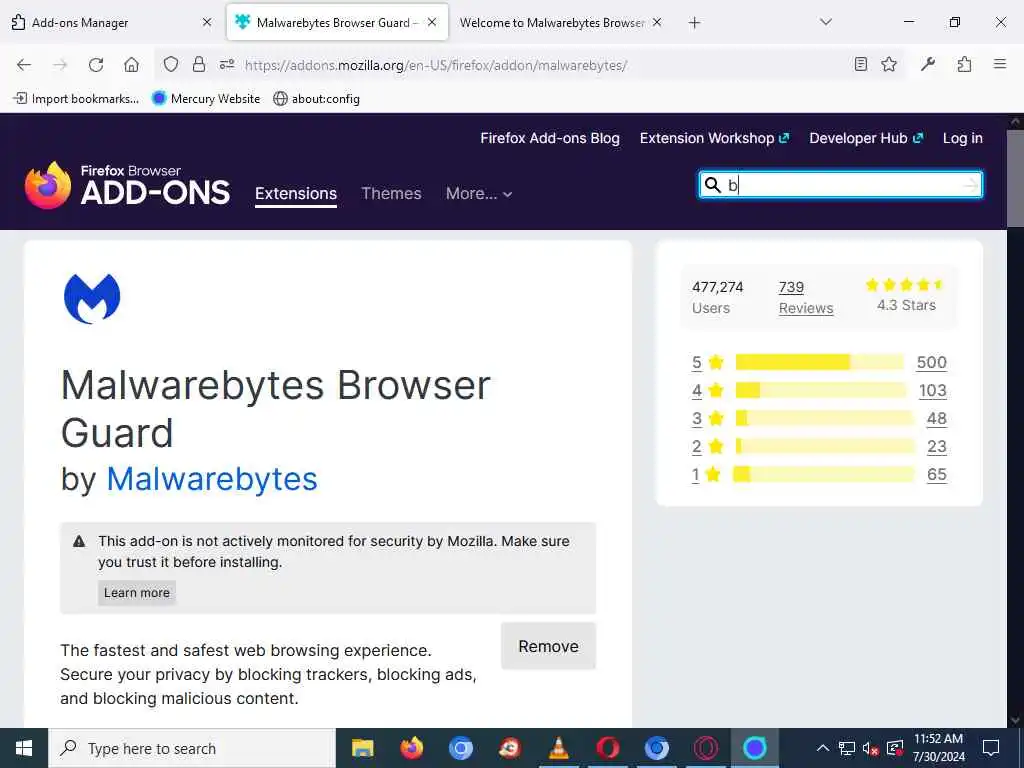Open a new tab with the plus button

[x=694, y=23]
